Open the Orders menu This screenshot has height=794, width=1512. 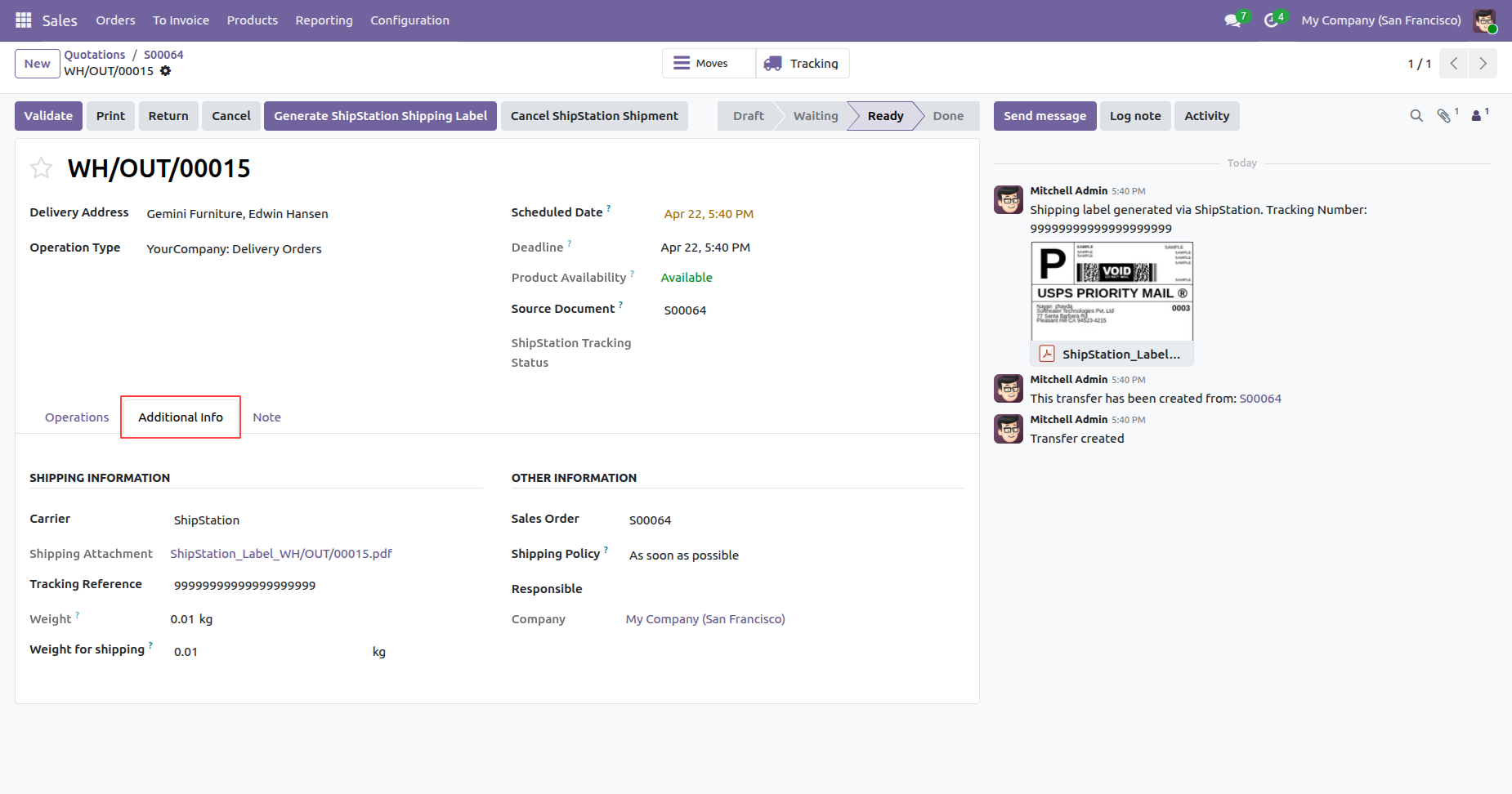pyautogui.click(x=115, y=20)
